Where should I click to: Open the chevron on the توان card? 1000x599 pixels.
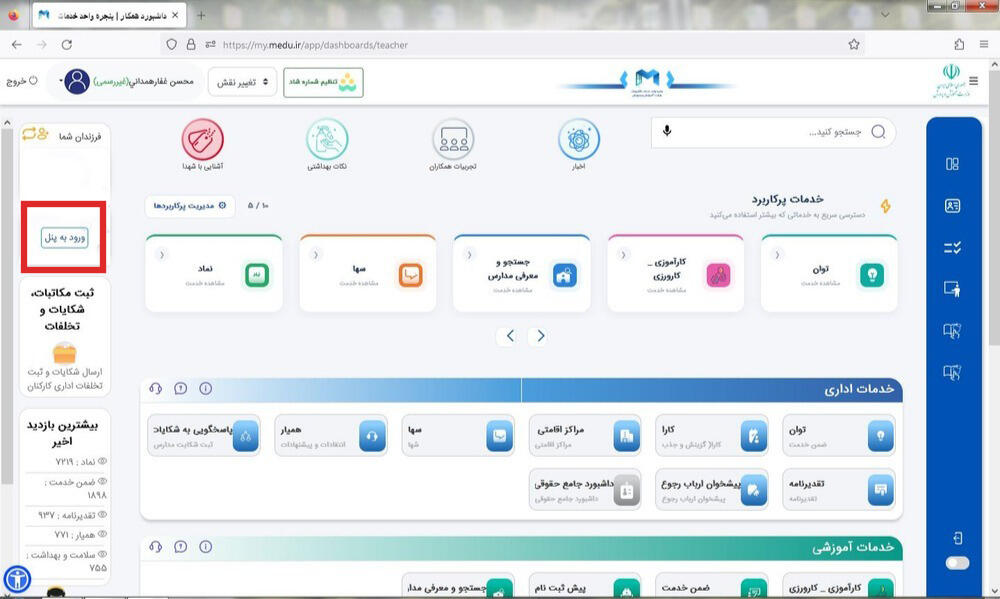777,255
